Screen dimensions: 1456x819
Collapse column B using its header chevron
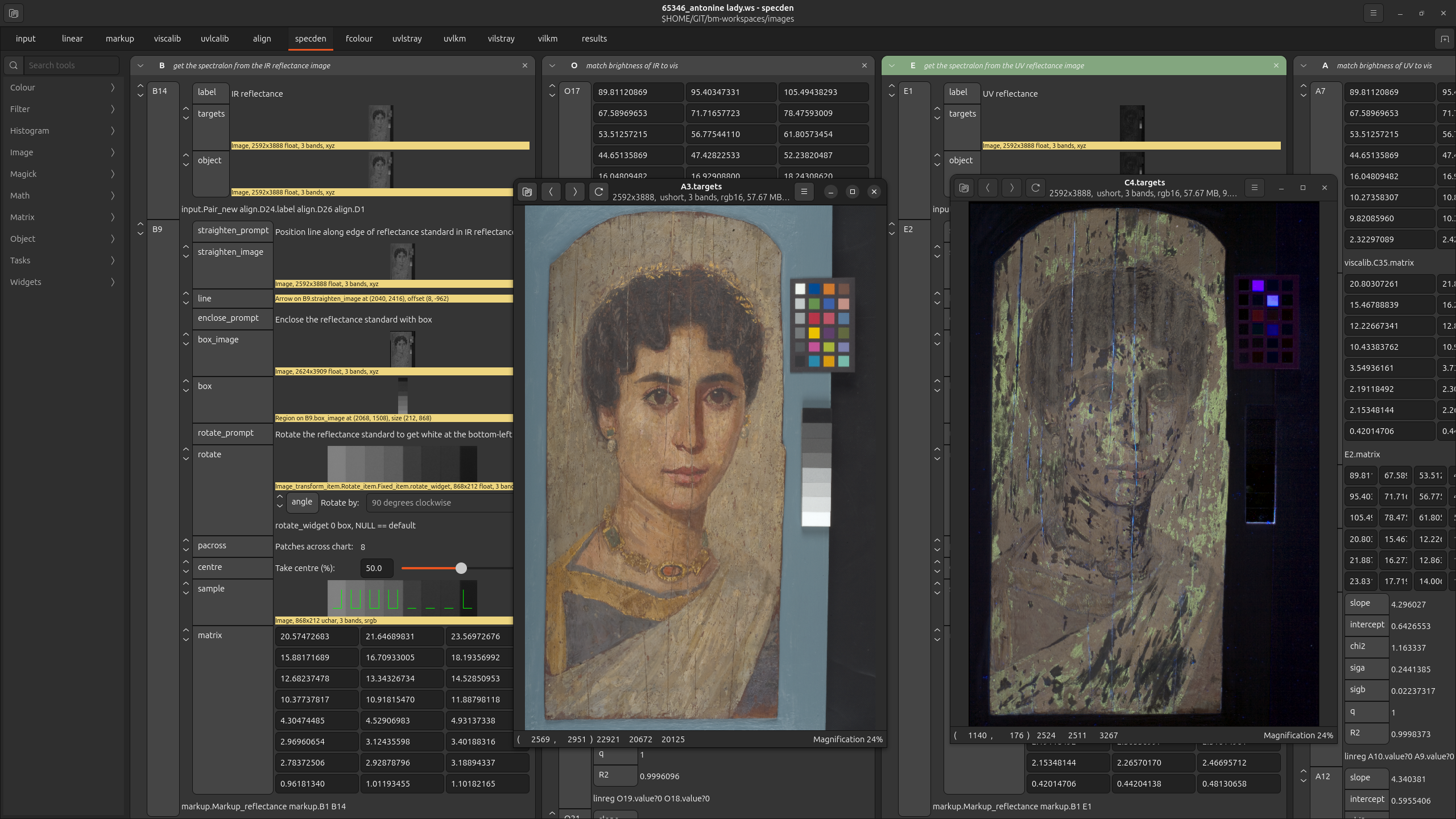click(140, 66)
